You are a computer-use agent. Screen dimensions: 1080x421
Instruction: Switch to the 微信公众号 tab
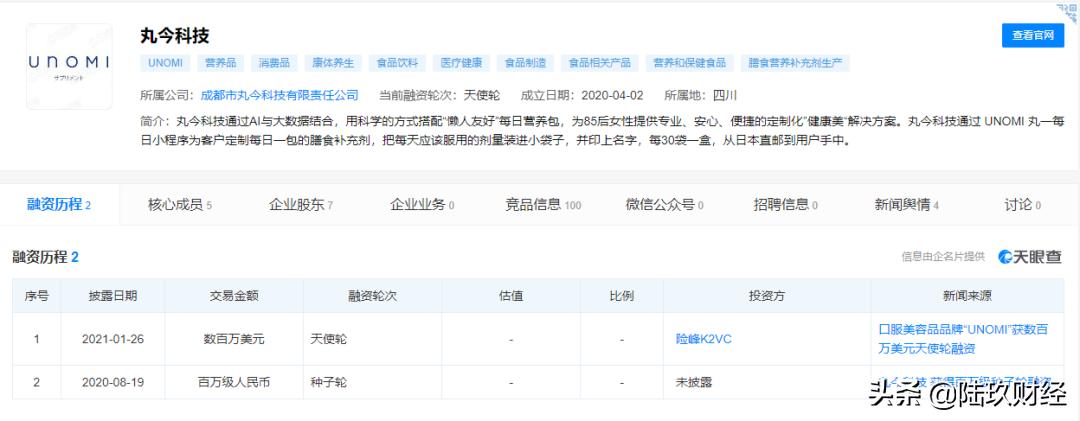[665, 205]
